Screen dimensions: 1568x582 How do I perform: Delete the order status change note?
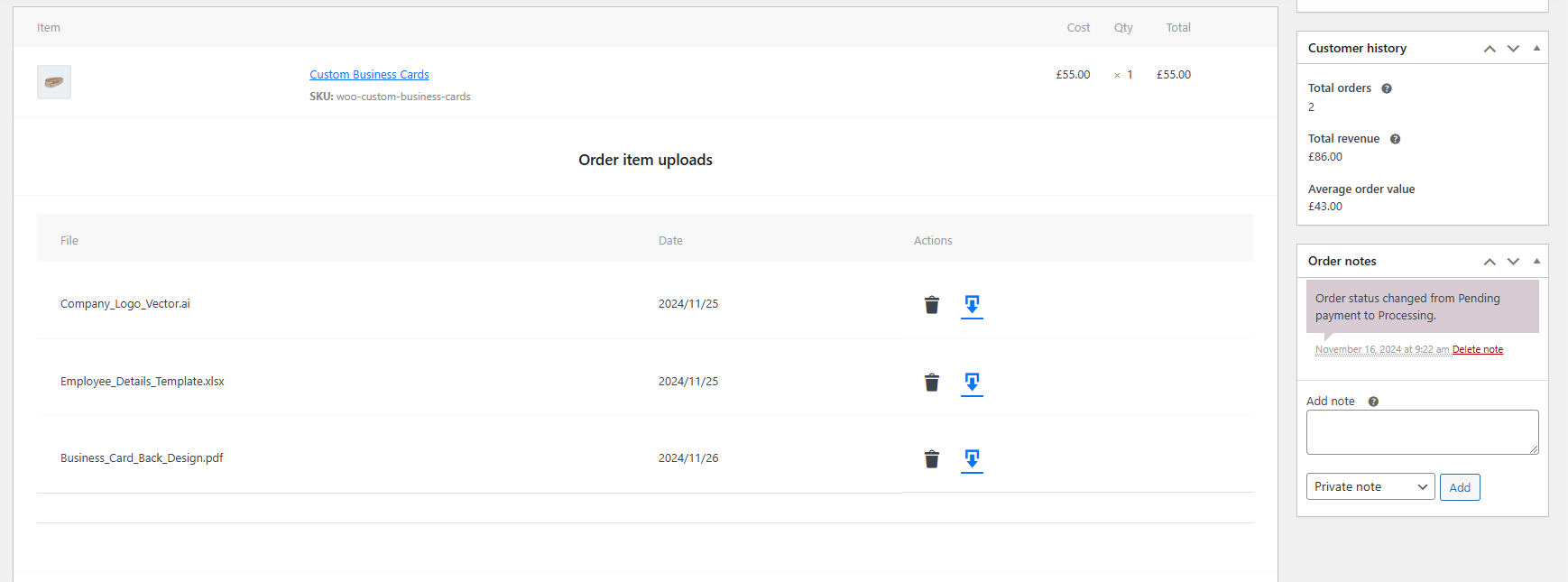pyautogui.click(x=1478, y=349)
